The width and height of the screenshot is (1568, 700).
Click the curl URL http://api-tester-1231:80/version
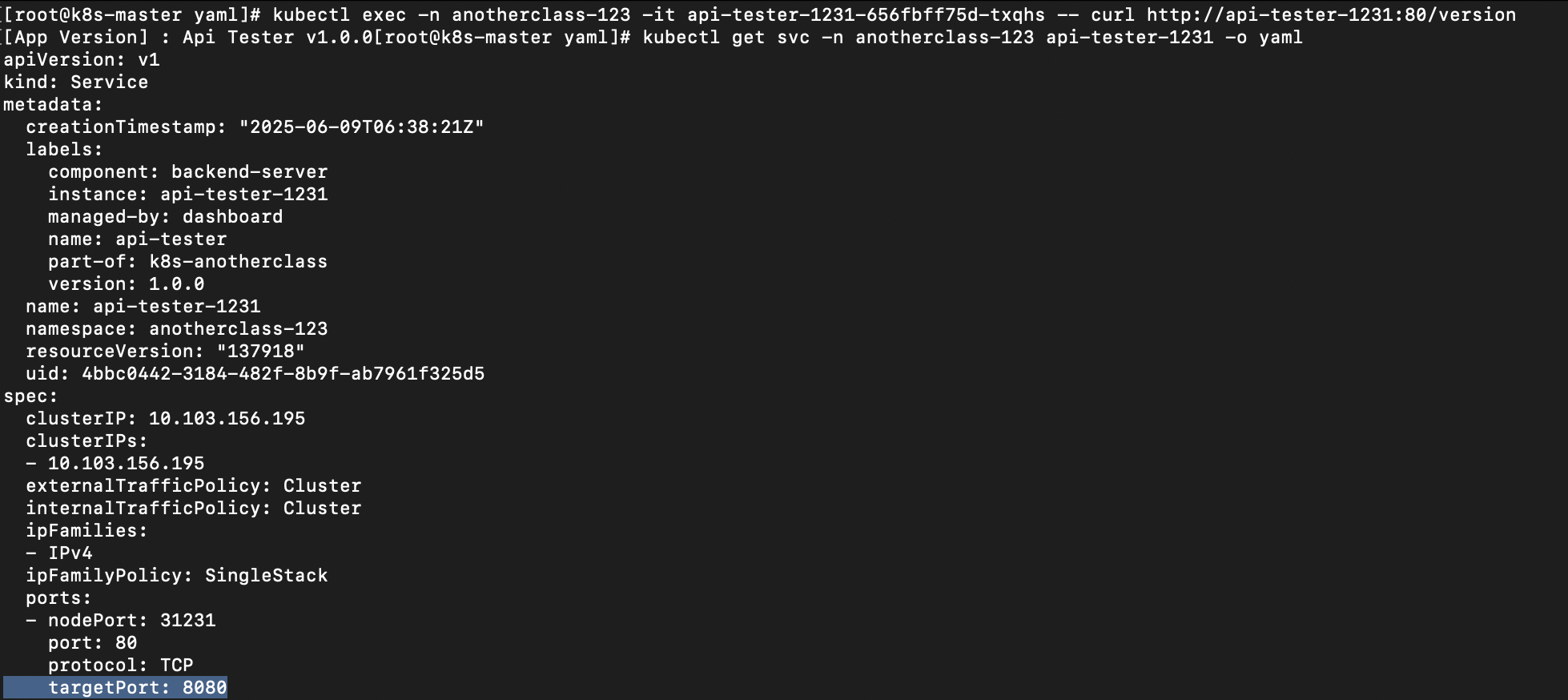(x=1330, y=14)
